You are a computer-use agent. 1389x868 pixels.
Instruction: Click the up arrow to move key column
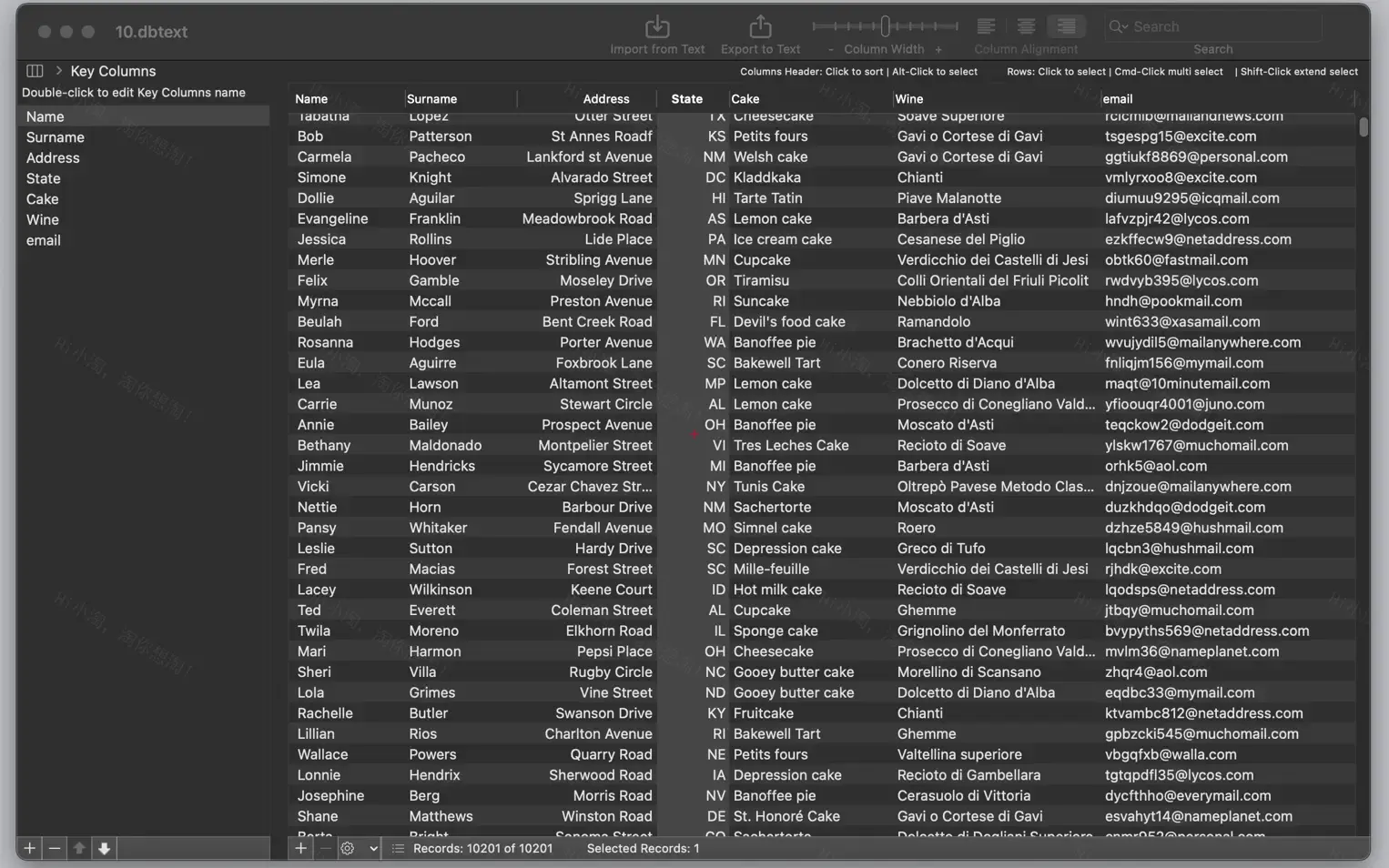pyautogui.click(x=79, y=848)
